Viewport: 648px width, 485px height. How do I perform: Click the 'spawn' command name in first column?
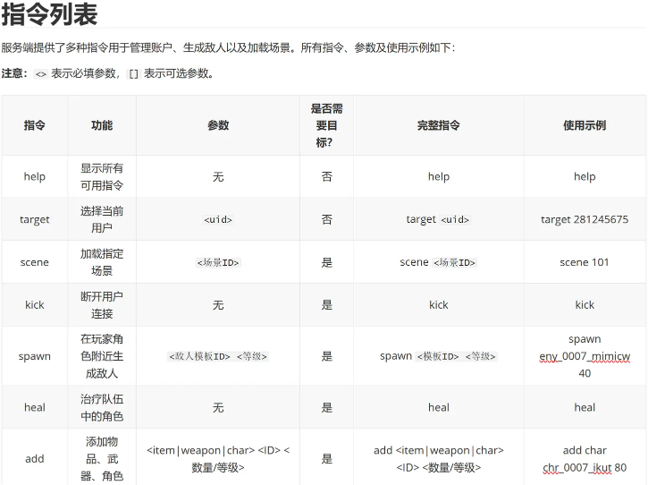[34, 356]
